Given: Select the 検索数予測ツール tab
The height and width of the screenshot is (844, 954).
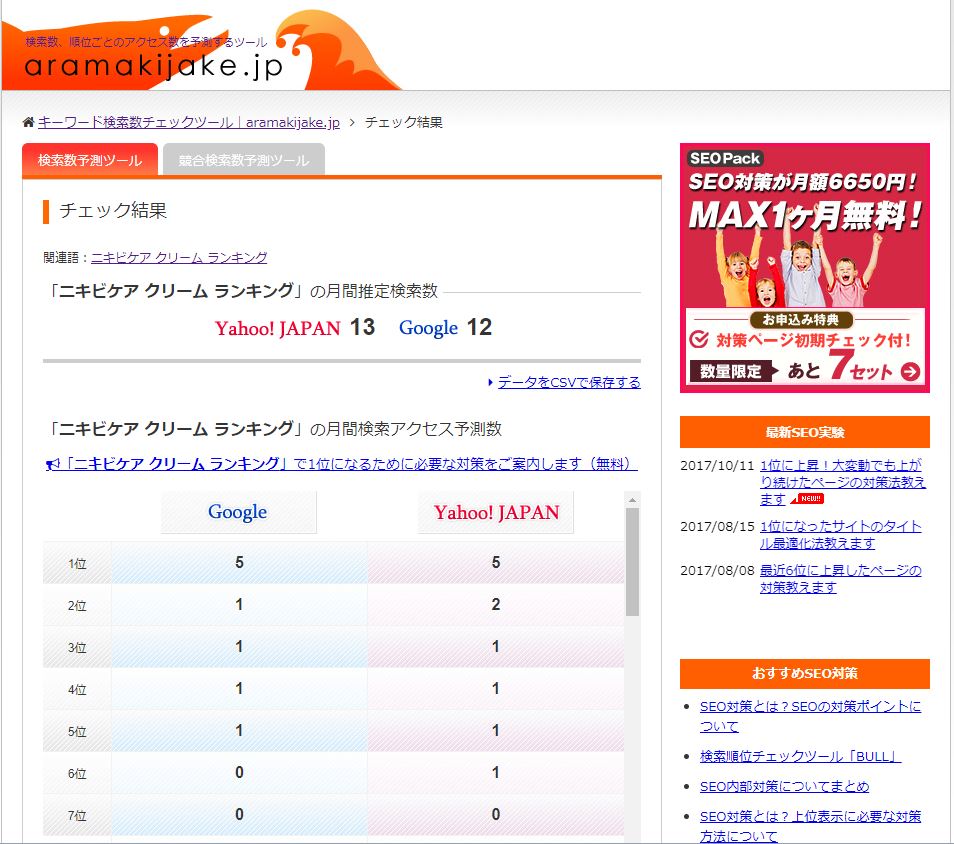Looking at the screenshot, I should click(x=90, y=158).
